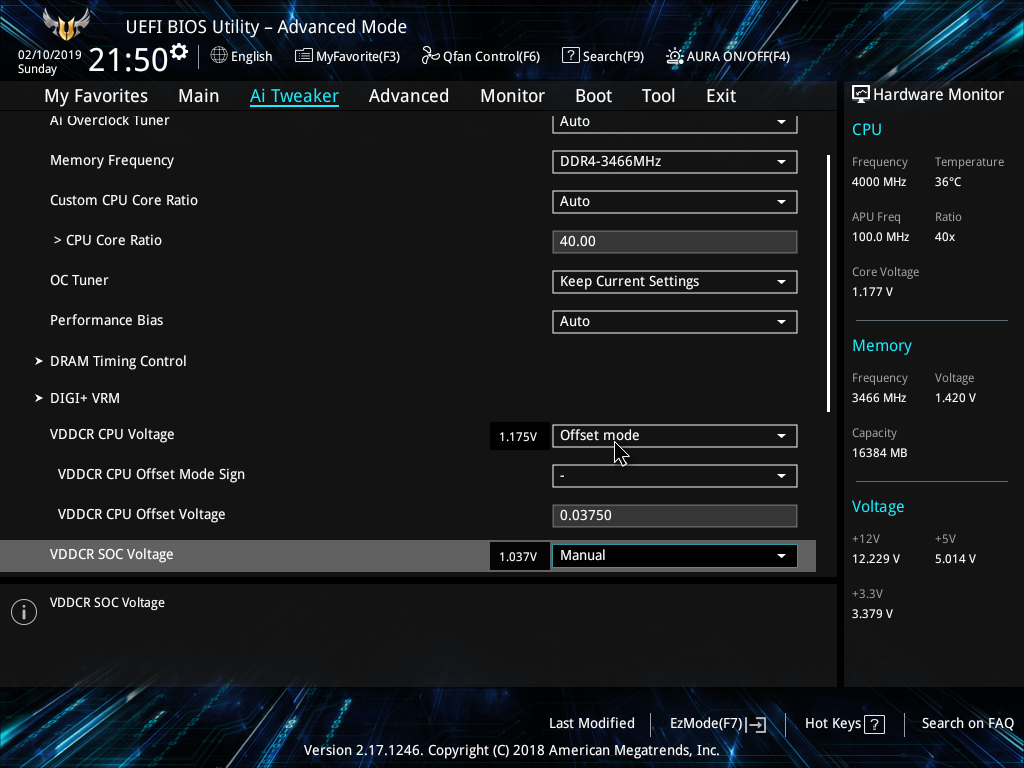
Task: Open MyFavorite(F3) list icon
Action: [303, 56]
